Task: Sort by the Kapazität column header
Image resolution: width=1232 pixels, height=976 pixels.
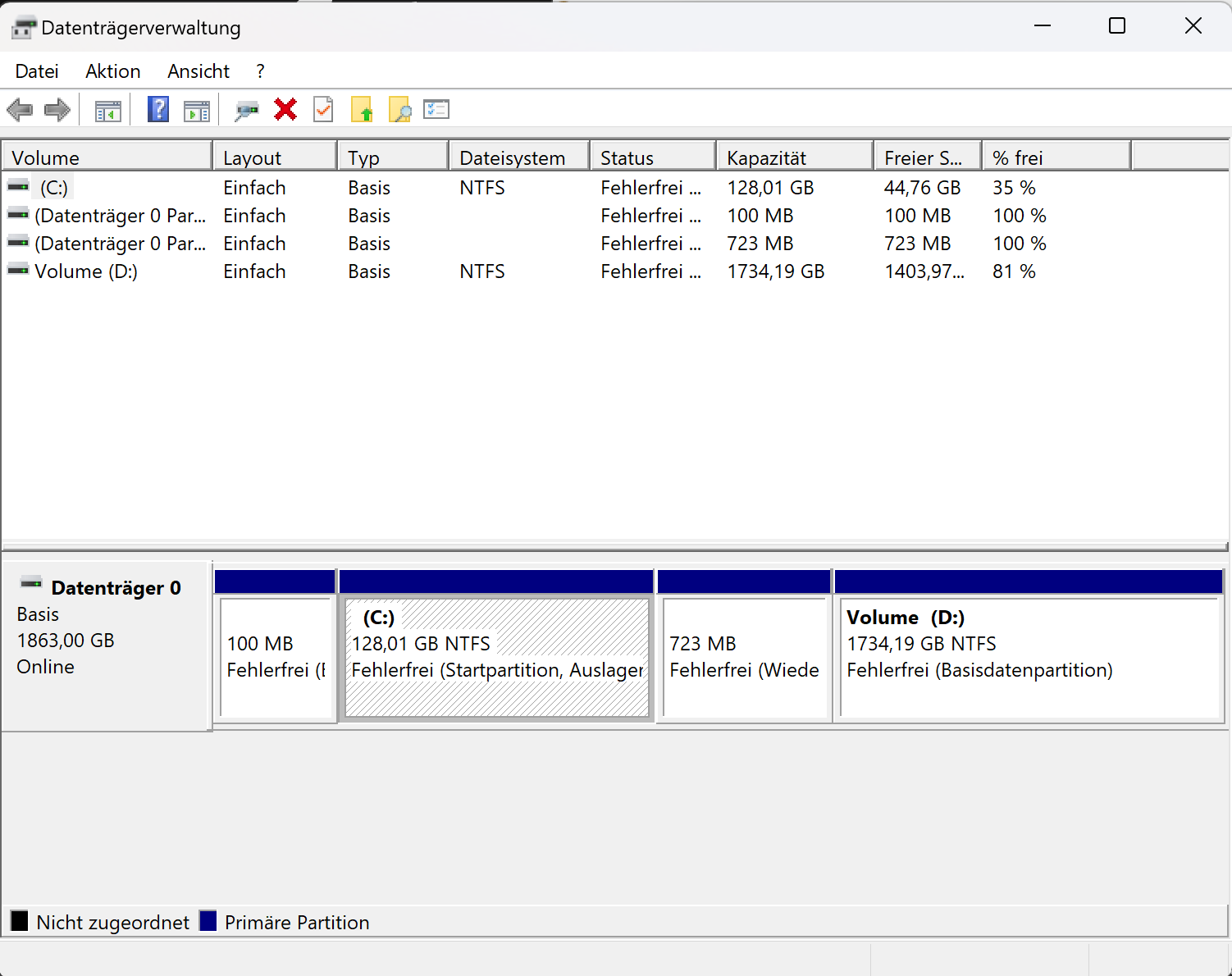Action: pyautogui.click(x=795, y=157)
